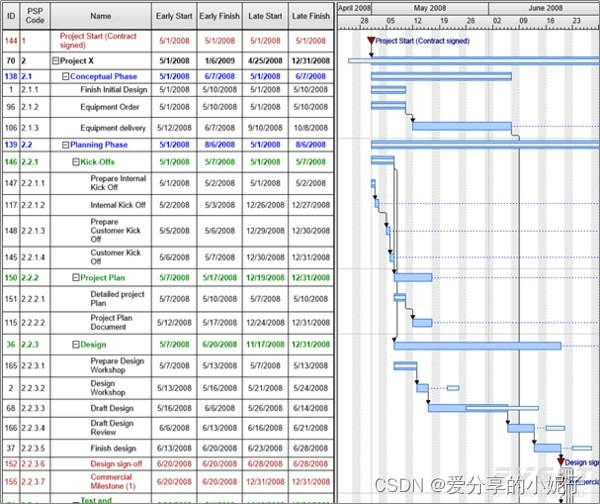Viewport: 600px width, 504px height.
Task: Sort by the Early Start column header
Action: (x=173, y=16)
